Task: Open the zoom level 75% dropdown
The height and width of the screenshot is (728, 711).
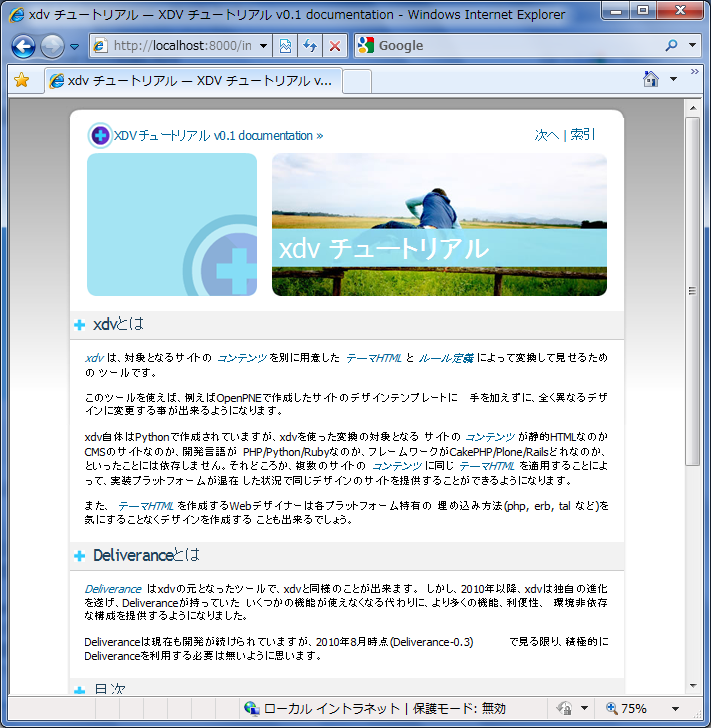Action: 676,708
